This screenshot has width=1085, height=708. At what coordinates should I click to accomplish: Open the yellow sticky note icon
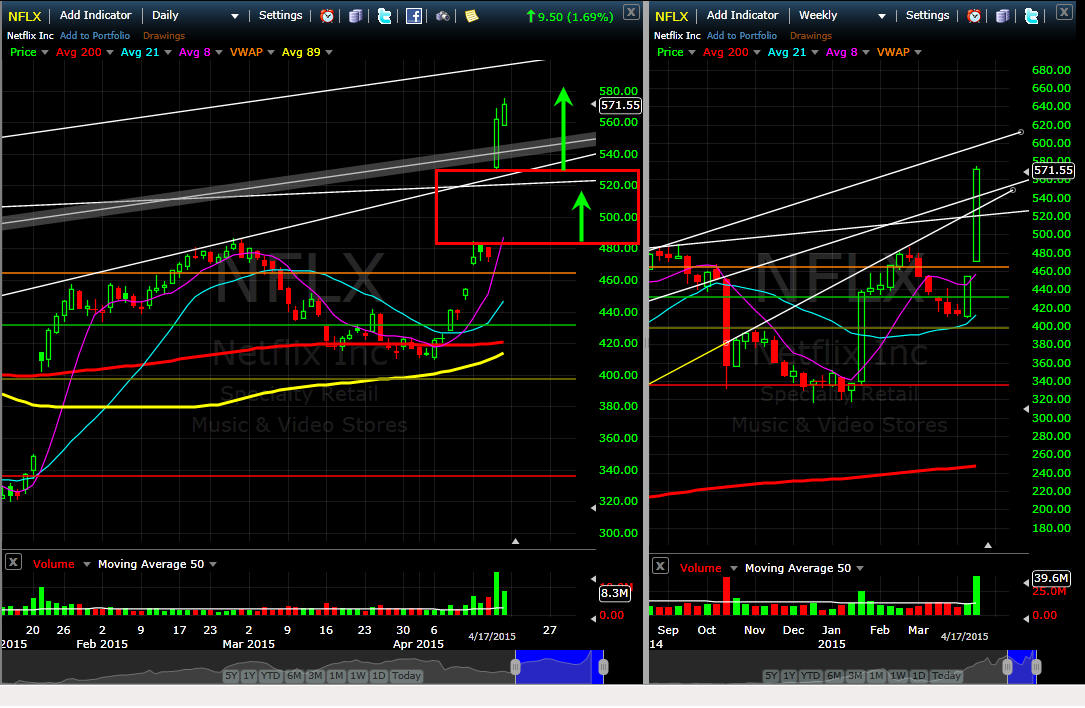coord(471,16)
